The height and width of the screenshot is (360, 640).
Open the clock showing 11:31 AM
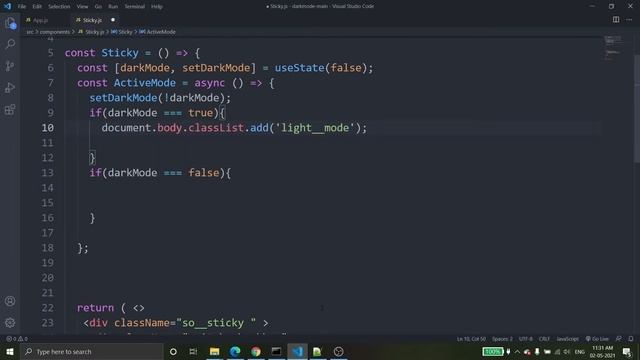click(602, 351)
